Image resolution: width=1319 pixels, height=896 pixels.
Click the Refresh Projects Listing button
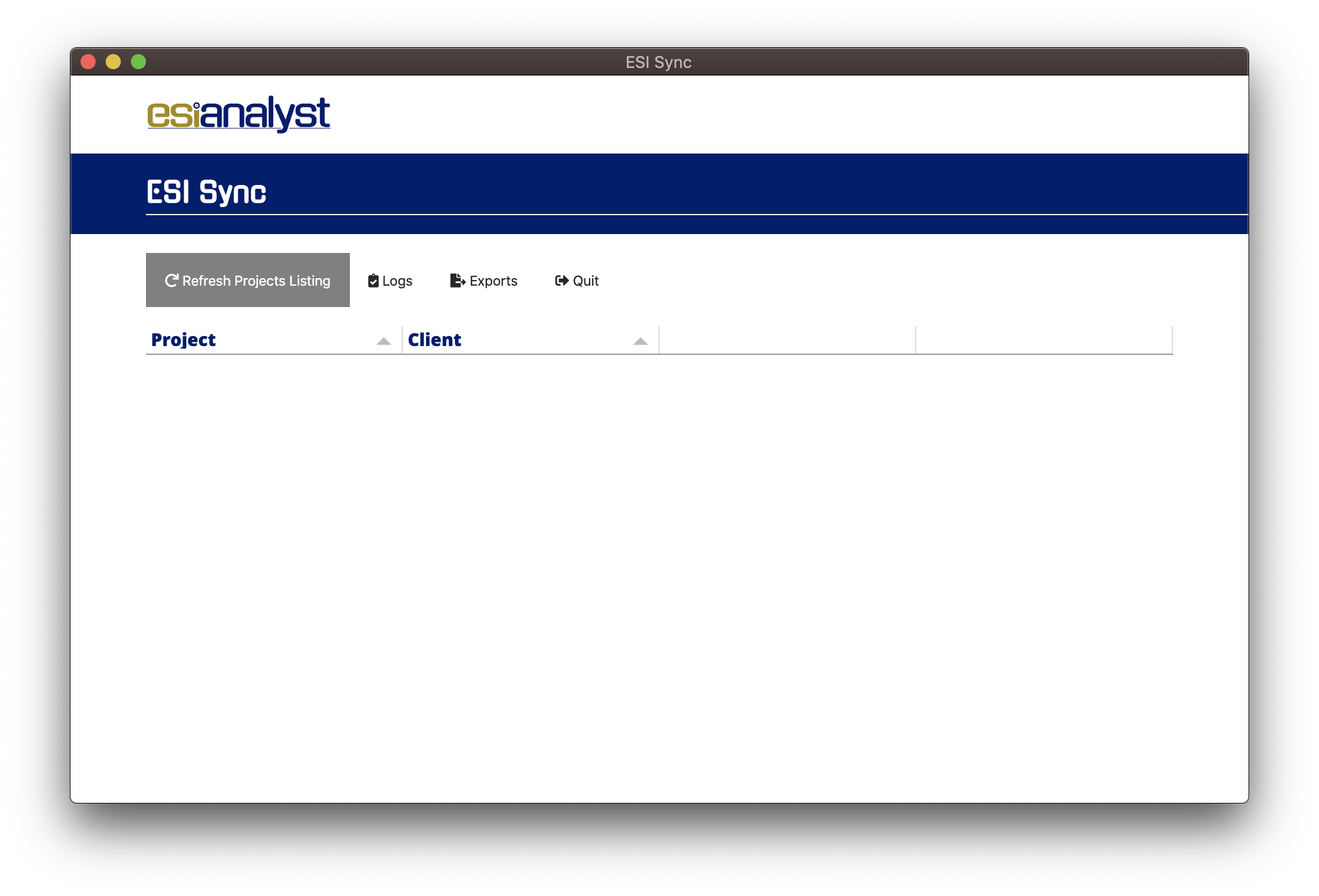[x=247, y=280]
